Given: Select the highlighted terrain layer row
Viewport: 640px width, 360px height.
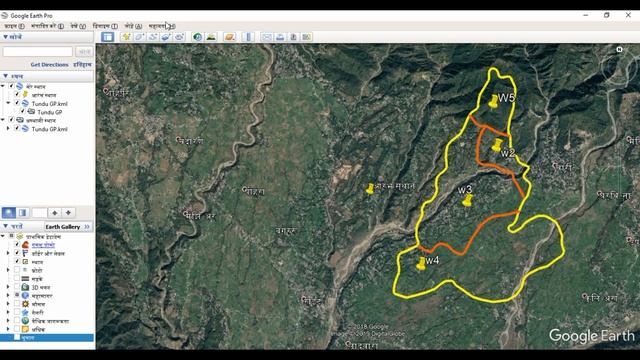Looking at the screenshot, I should click(x=47, y=338).
